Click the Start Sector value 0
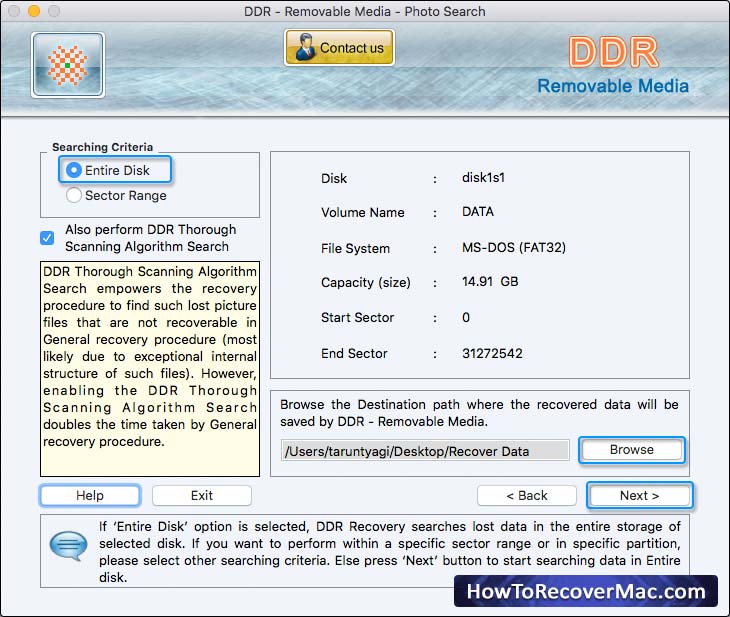Image resolution: width=730 pixels, height=617 pixels. click(x=466, y=318)
